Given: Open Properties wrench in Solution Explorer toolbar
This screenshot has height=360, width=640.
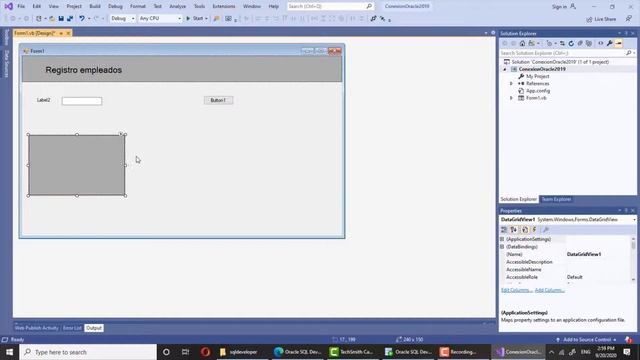Looking at the screenshot, I should (609, 43).
